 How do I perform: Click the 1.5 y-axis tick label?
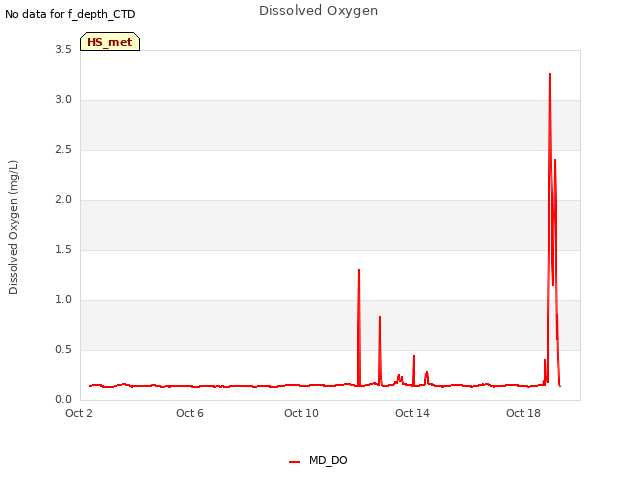tap(63, 249)
